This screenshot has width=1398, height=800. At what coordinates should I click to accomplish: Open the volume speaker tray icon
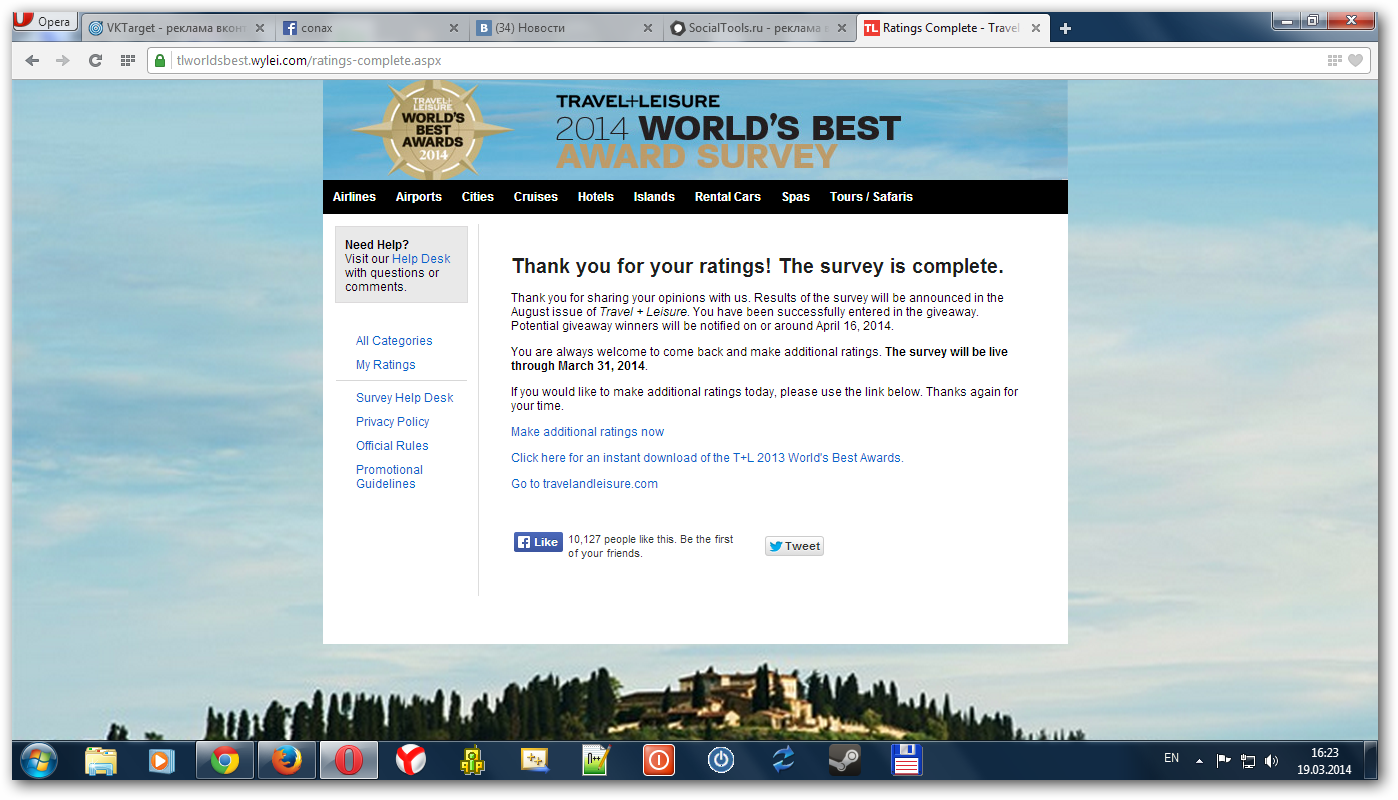tap(1271, 761)
